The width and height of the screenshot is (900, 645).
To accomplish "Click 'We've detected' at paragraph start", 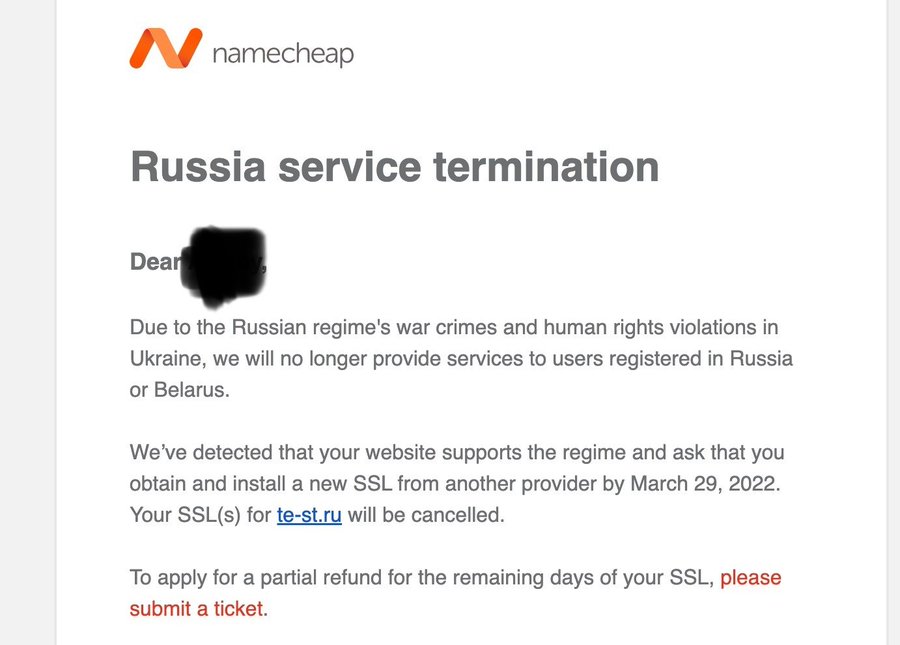I will (201, 453).
